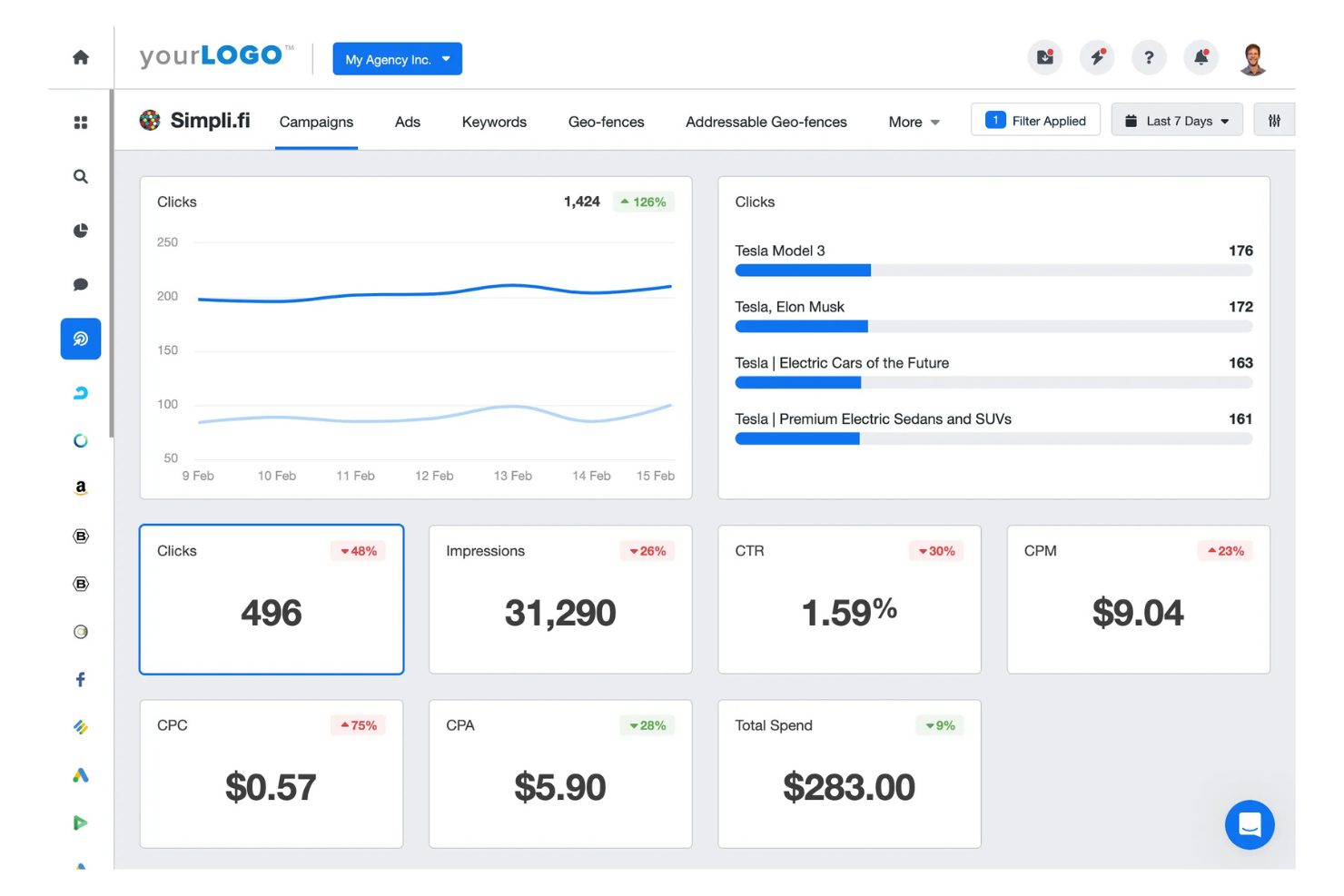Expand the More navigation dropdown

pos(913,122)
